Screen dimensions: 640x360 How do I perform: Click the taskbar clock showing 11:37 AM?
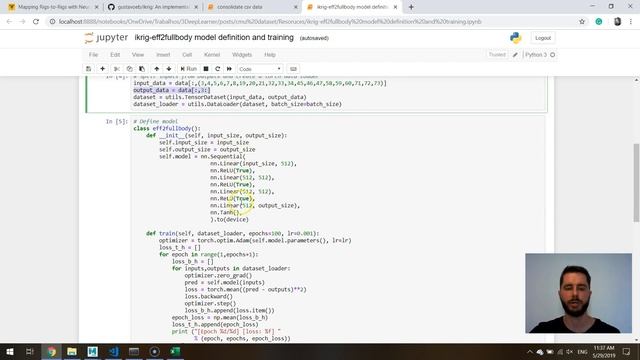pos(604,351)
